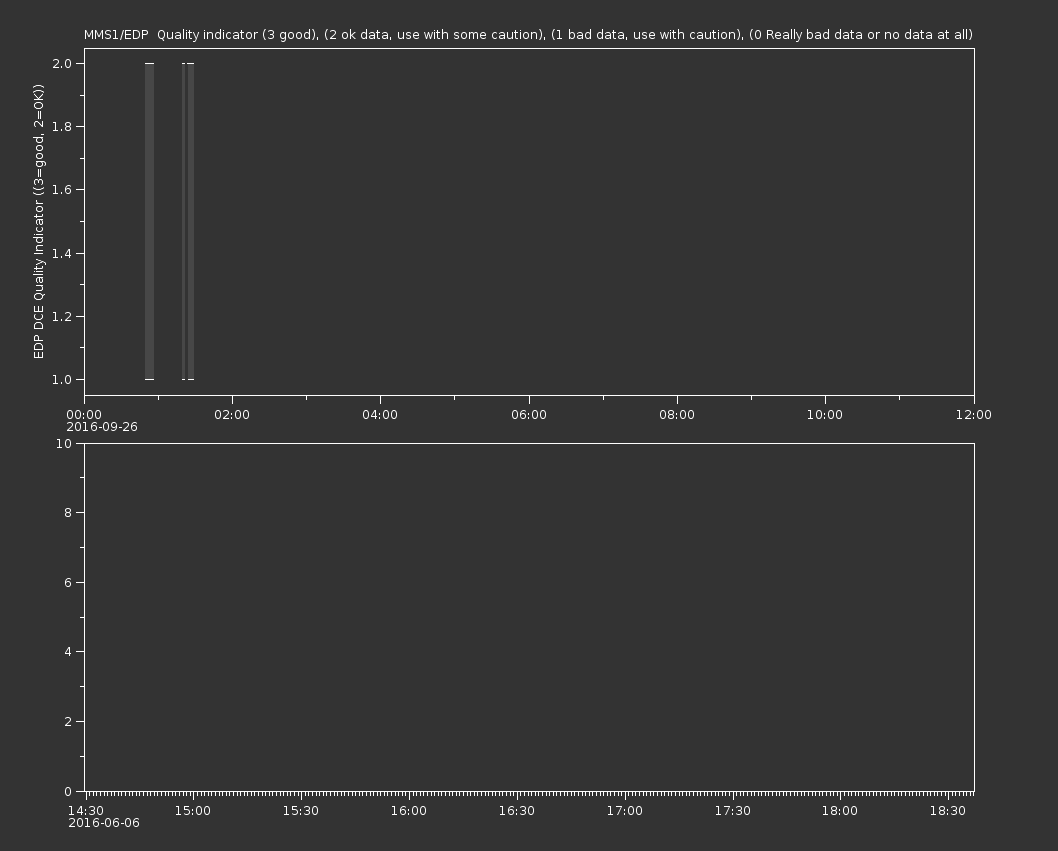1058x851 pixels.
Task: Click the 04:00 time axis label
Action: tap(380, 414)
